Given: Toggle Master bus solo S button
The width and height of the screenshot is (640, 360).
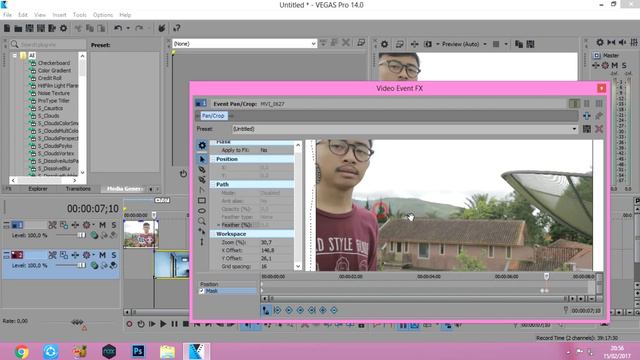Looking at the screenshot, I should [x=624, y=65].
